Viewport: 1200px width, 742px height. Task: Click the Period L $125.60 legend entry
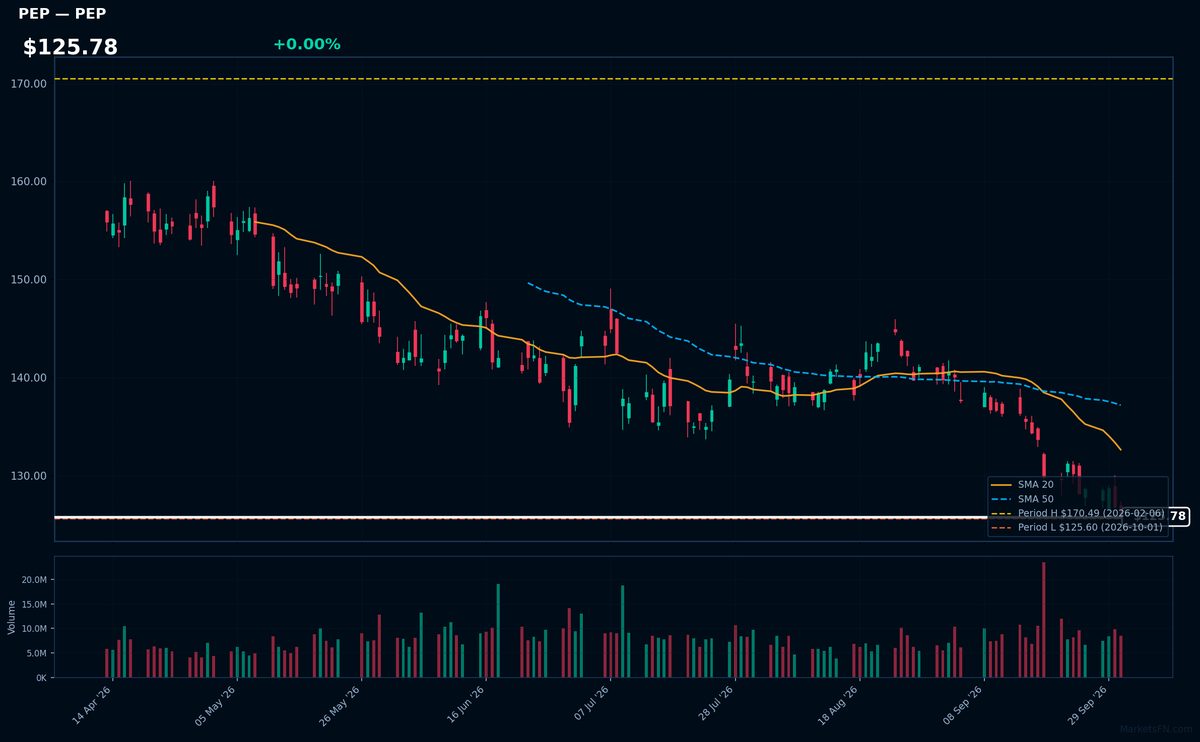pyautogui.click(x=1076, y=527)
